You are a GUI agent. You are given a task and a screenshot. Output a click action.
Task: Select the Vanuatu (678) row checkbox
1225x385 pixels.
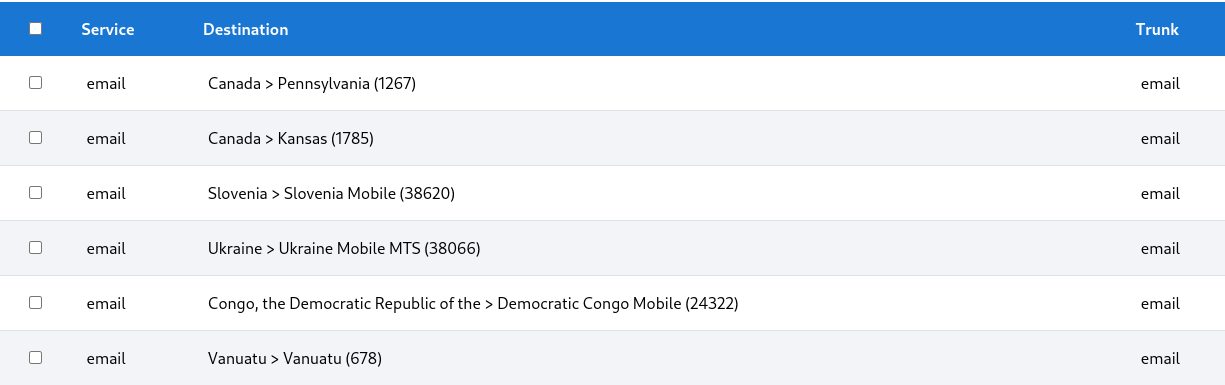(x=36, y=357)
